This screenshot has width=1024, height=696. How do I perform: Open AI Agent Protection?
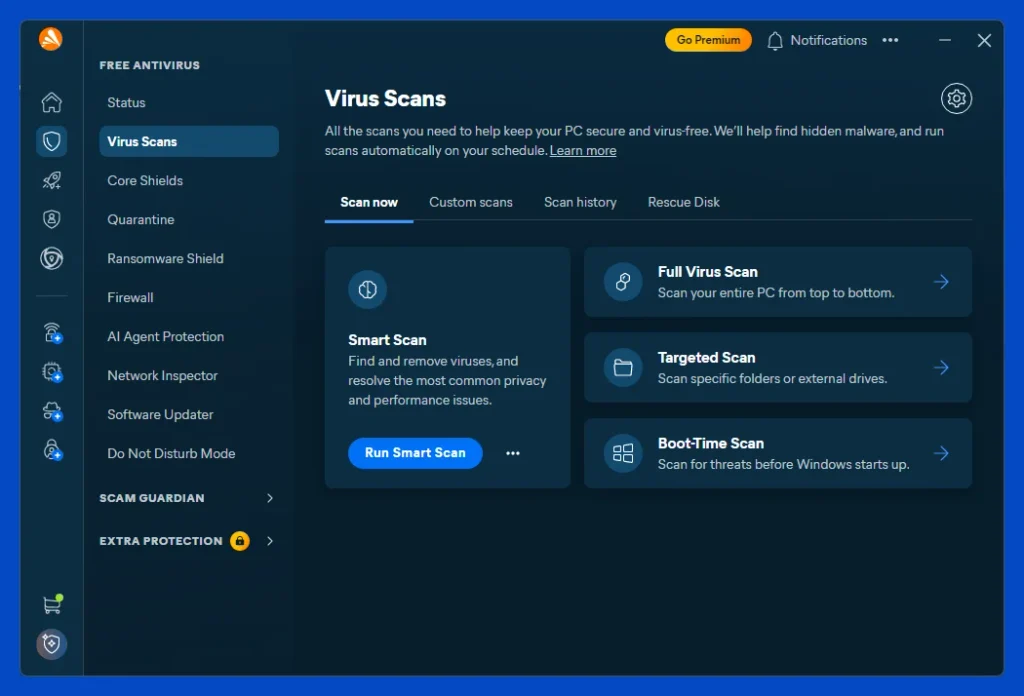(x=189, y=336)
